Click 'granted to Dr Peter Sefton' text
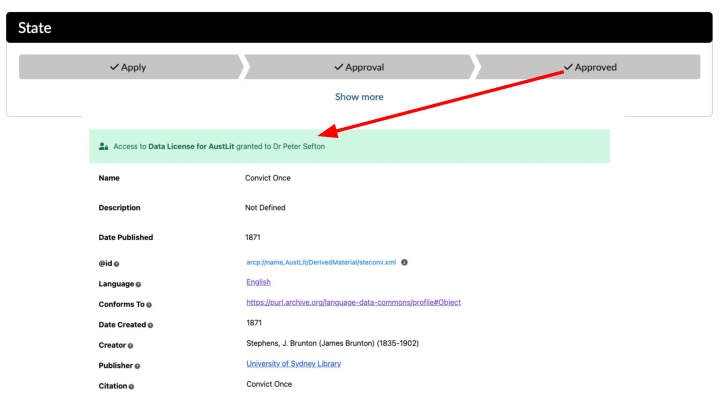The width and height of the screenshot is (720, 405). pos(281,146)
